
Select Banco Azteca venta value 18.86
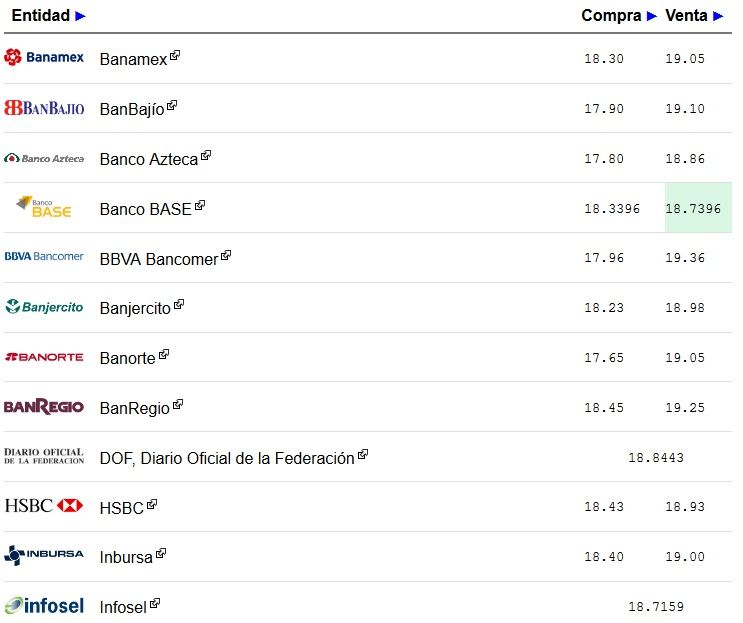coord(685,159)
